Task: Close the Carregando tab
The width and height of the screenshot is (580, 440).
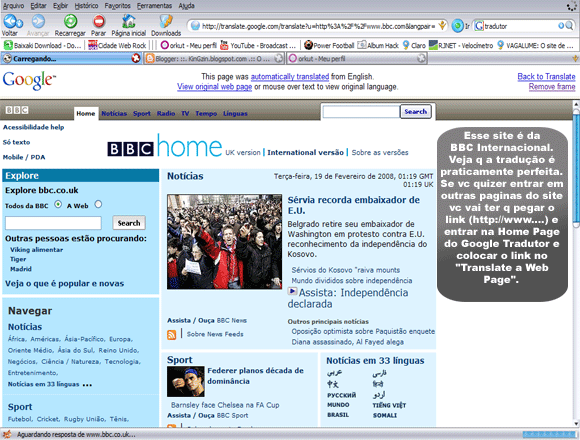Action: click(x=136, y=58)
